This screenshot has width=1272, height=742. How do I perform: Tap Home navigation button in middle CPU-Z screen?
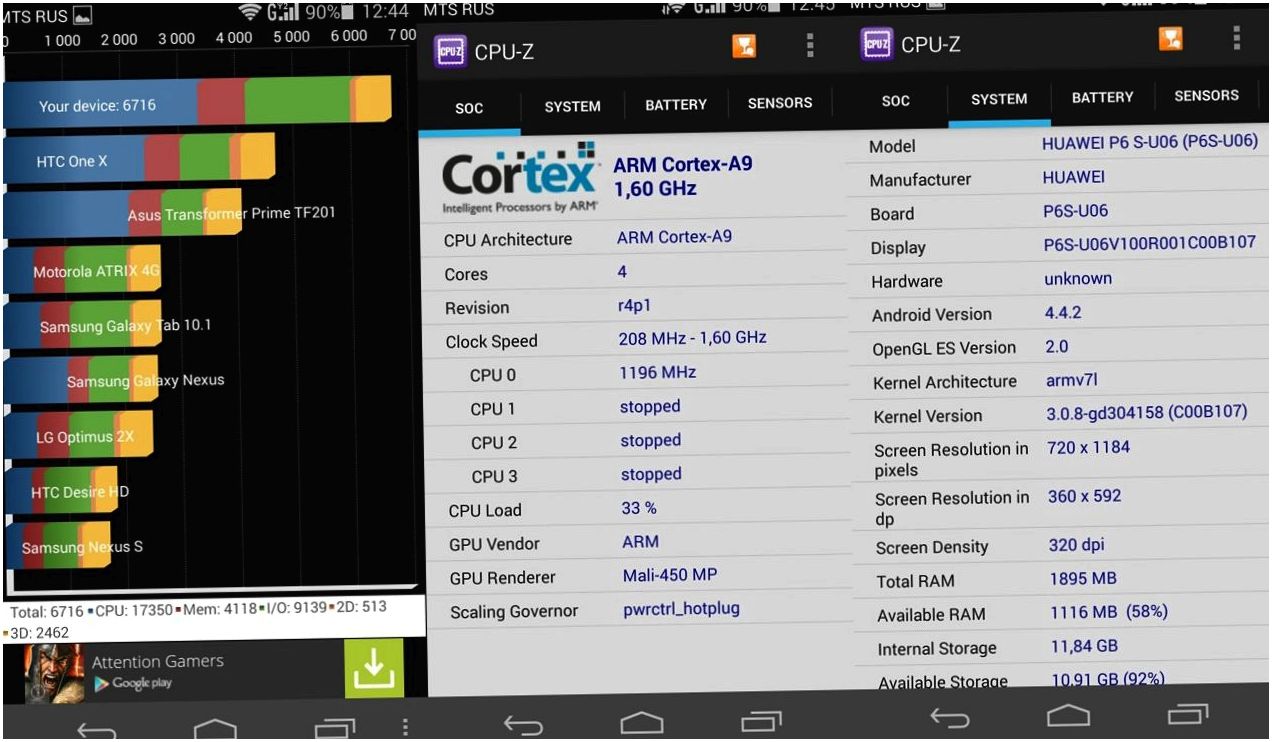pos(642,722)
